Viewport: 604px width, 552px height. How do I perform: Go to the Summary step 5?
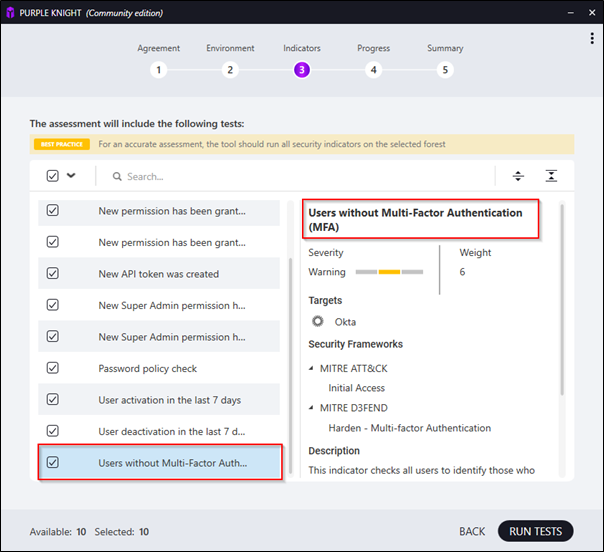coord(445,70)
